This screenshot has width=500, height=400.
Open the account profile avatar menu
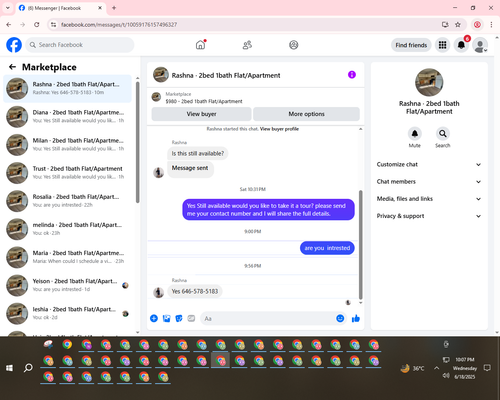[x=480, y=45]
